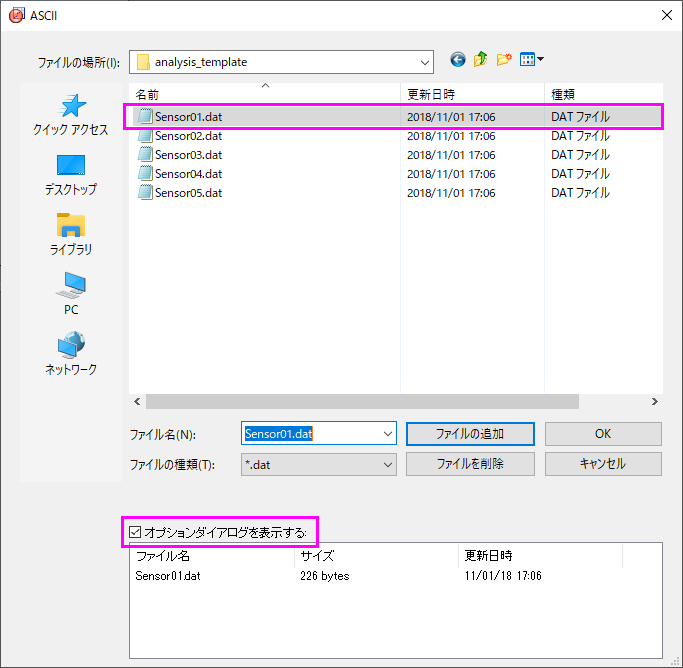This screenshot has width=683, height=668.
Task: Click the scroll-left arrow of file list
Action: pos(137,401)
